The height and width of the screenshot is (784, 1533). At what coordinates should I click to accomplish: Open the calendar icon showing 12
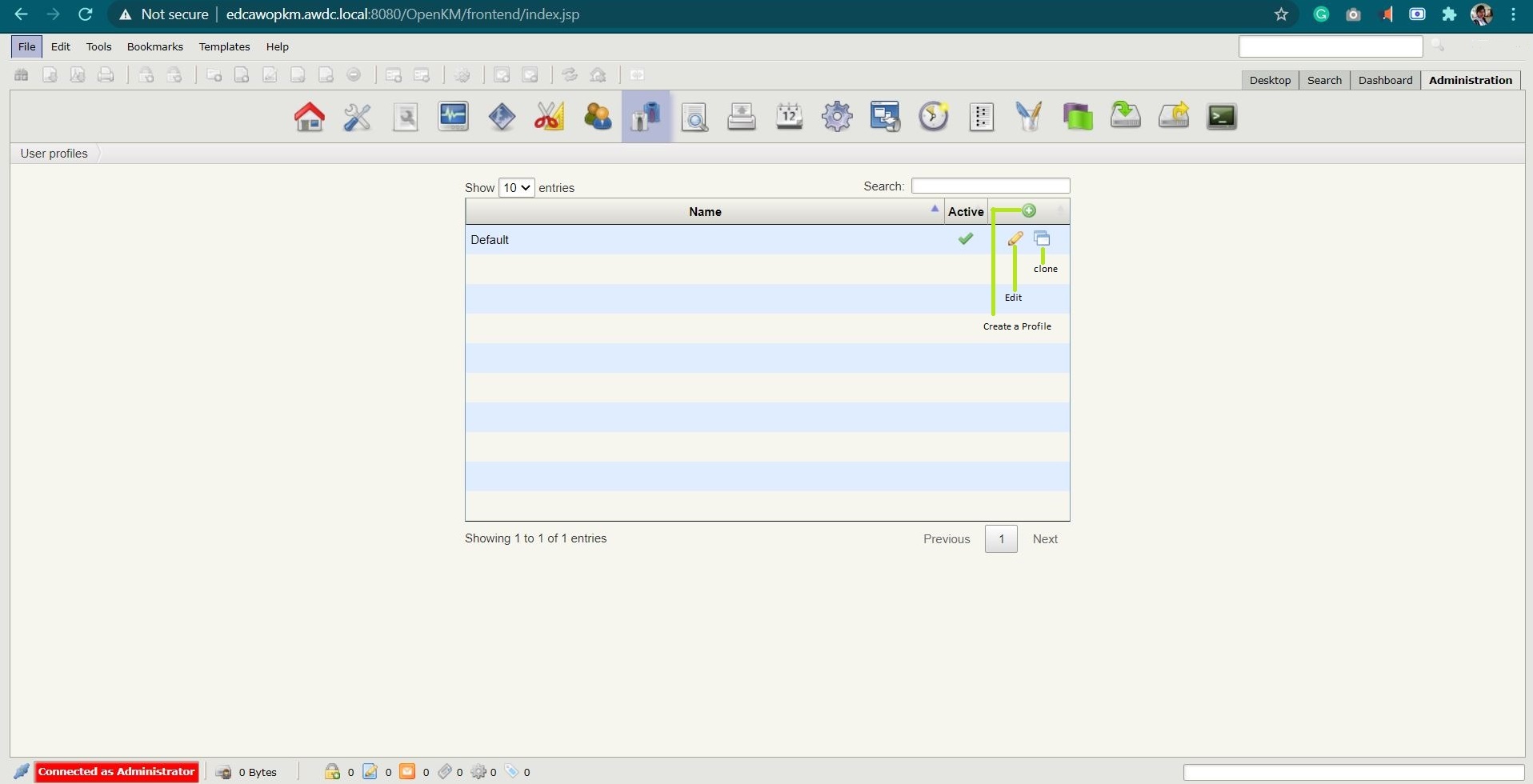click(790, 117)
